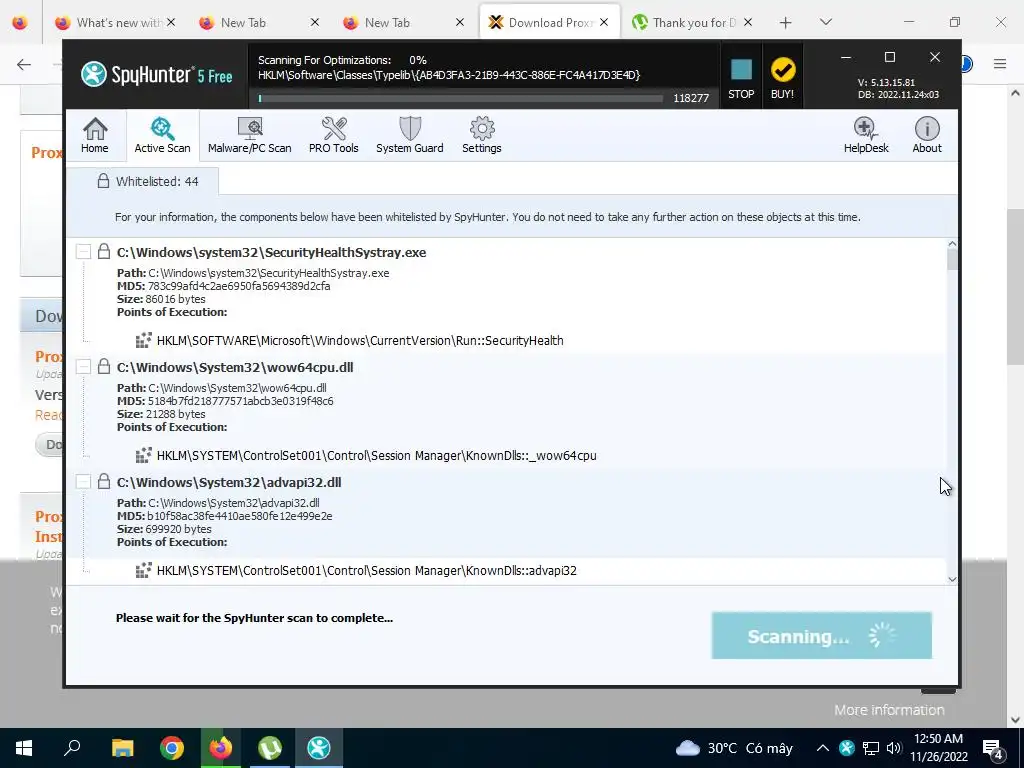The width and height of the screenshot is (1024, 768).
Task: Click lock icon beside advapi32.dll
Action: 104,481
